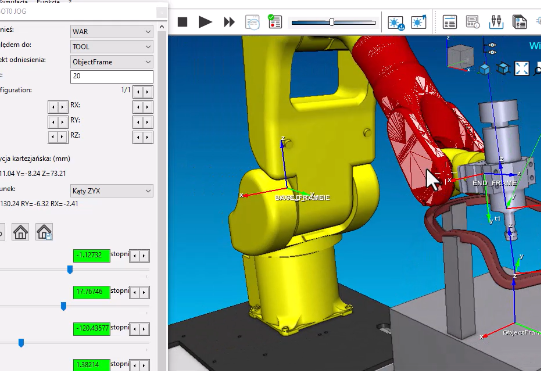Click the plain home position icon
541x371 pixels.
click(x=20, y=232)
